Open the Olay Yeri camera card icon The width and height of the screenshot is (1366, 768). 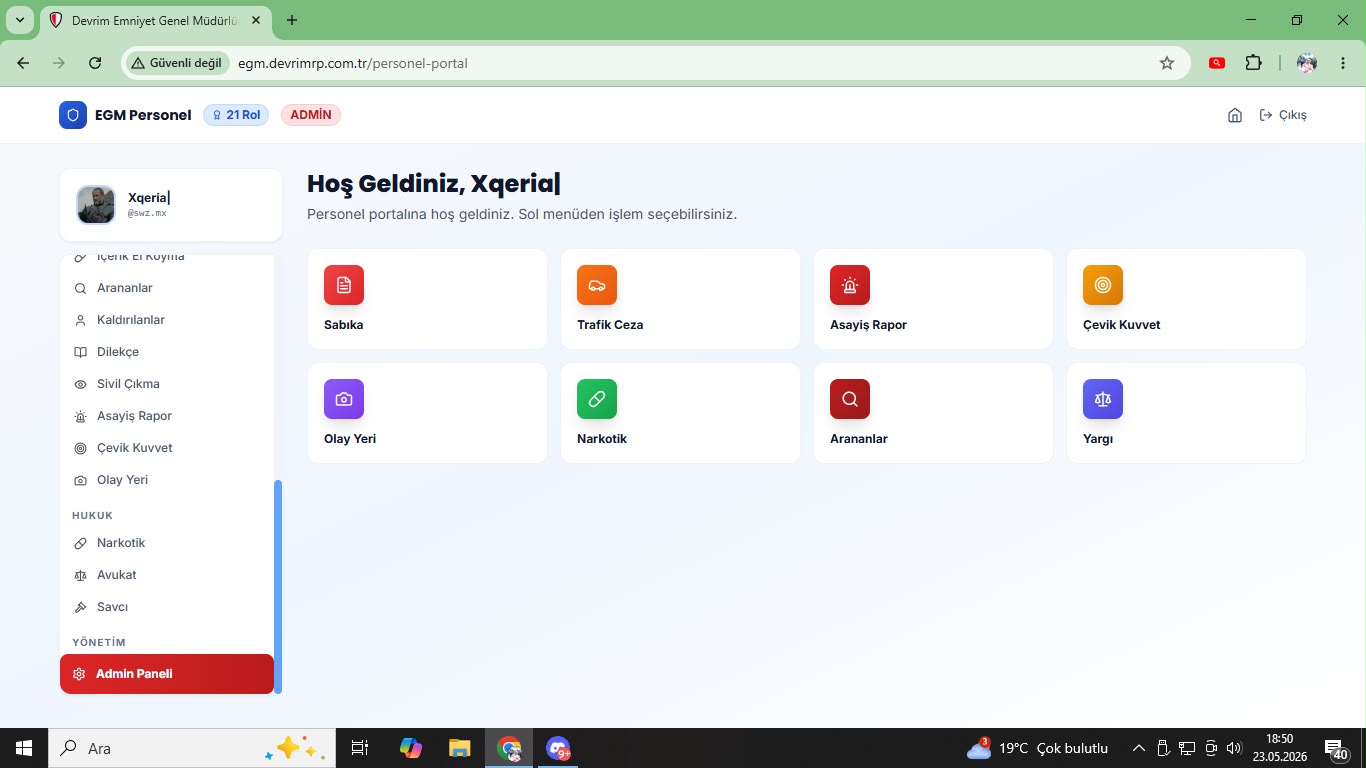344,399
